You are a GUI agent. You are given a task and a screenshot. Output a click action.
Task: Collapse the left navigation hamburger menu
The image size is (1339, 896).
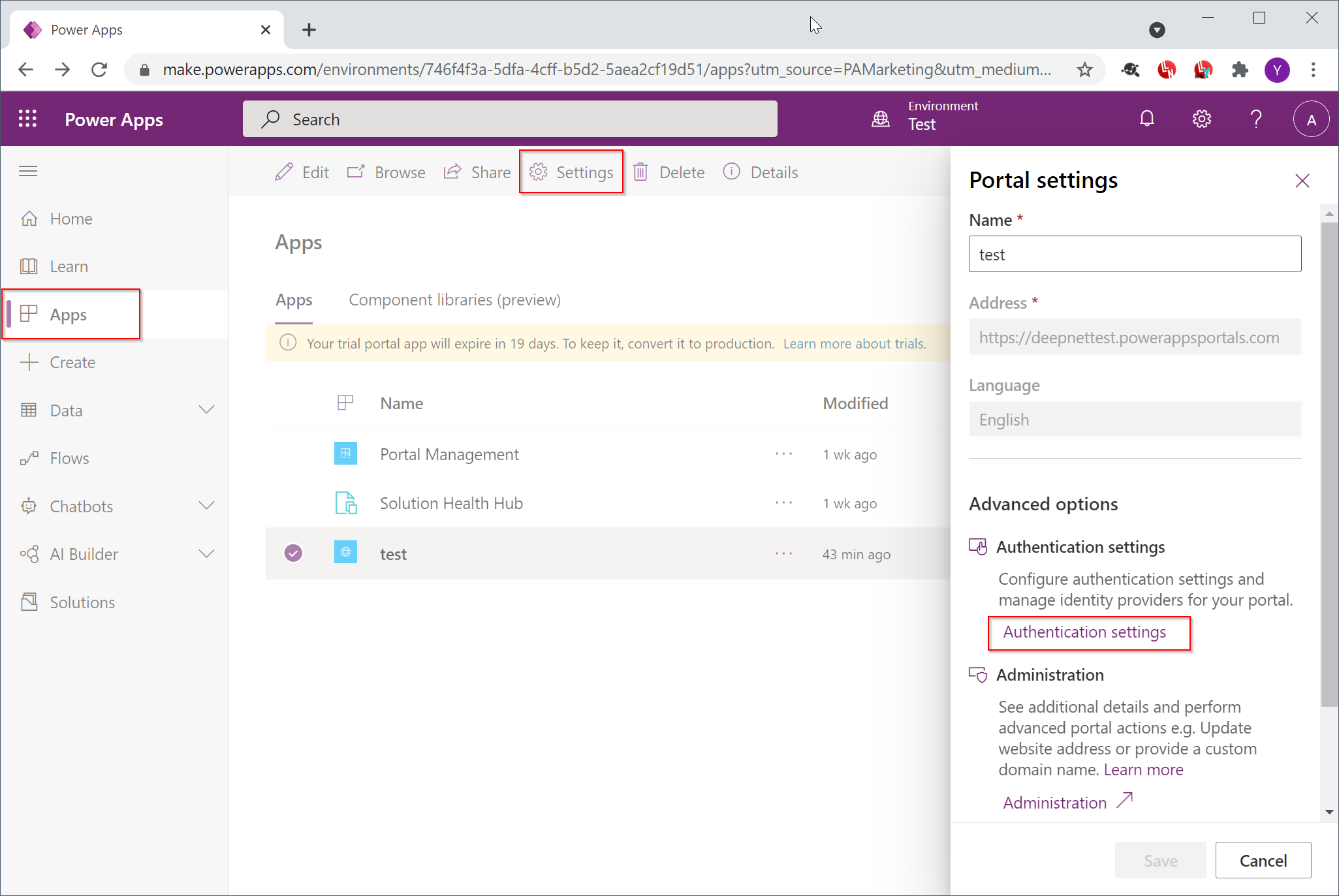tap(28, 171)
